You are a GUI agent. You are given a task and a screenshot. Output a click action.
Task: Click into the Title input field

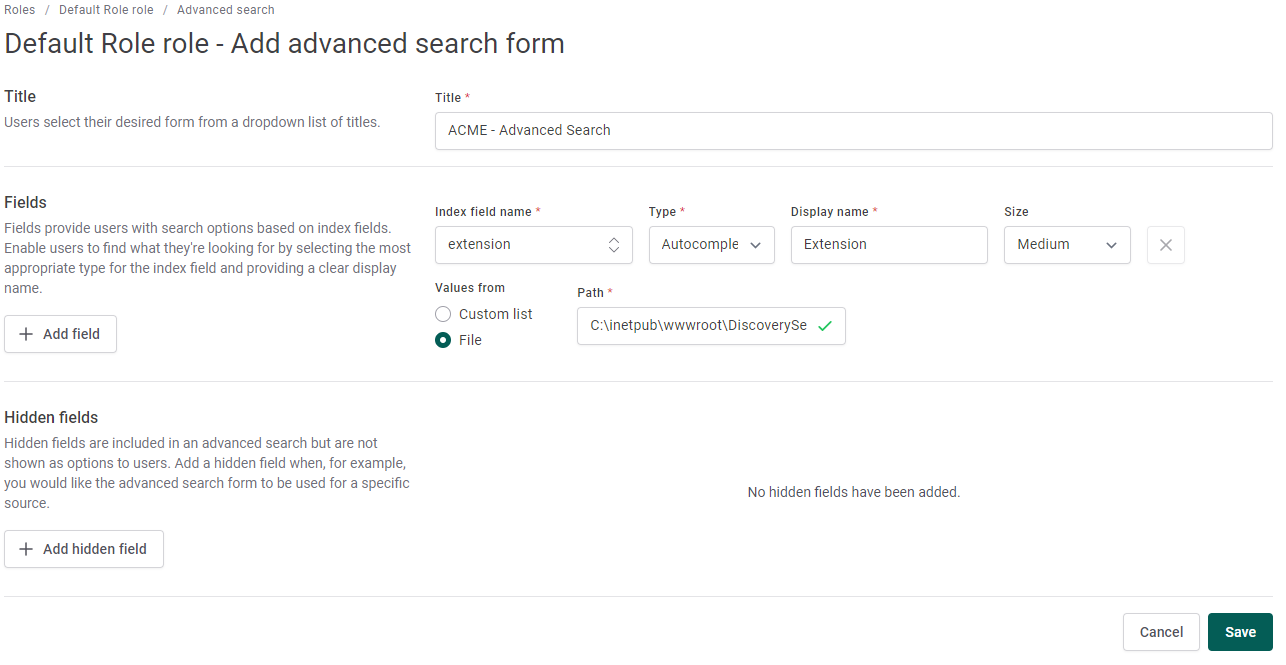(853, 130)
